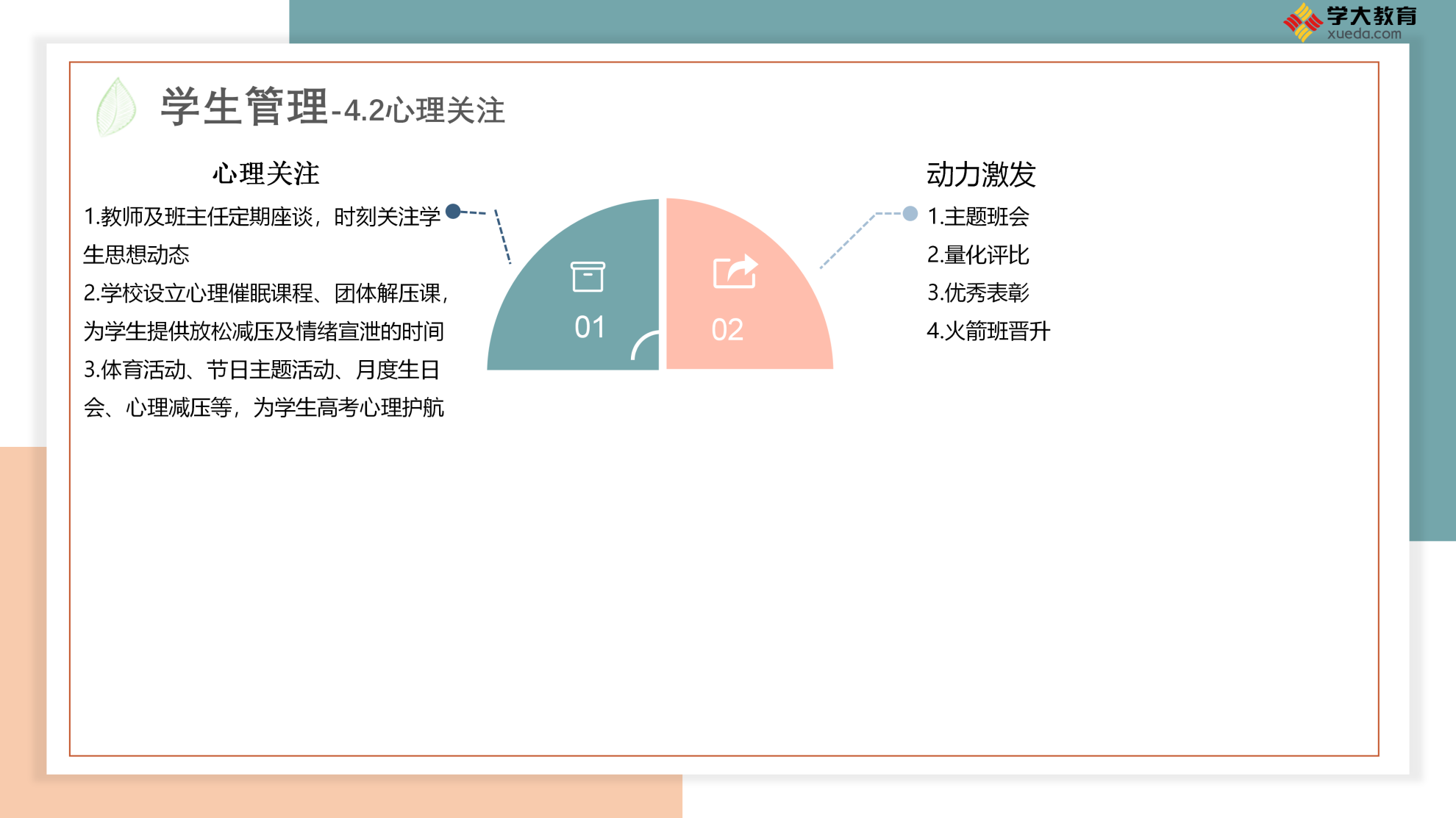
Task: Select the bold heading 心理关注
Action: [266, 173]
